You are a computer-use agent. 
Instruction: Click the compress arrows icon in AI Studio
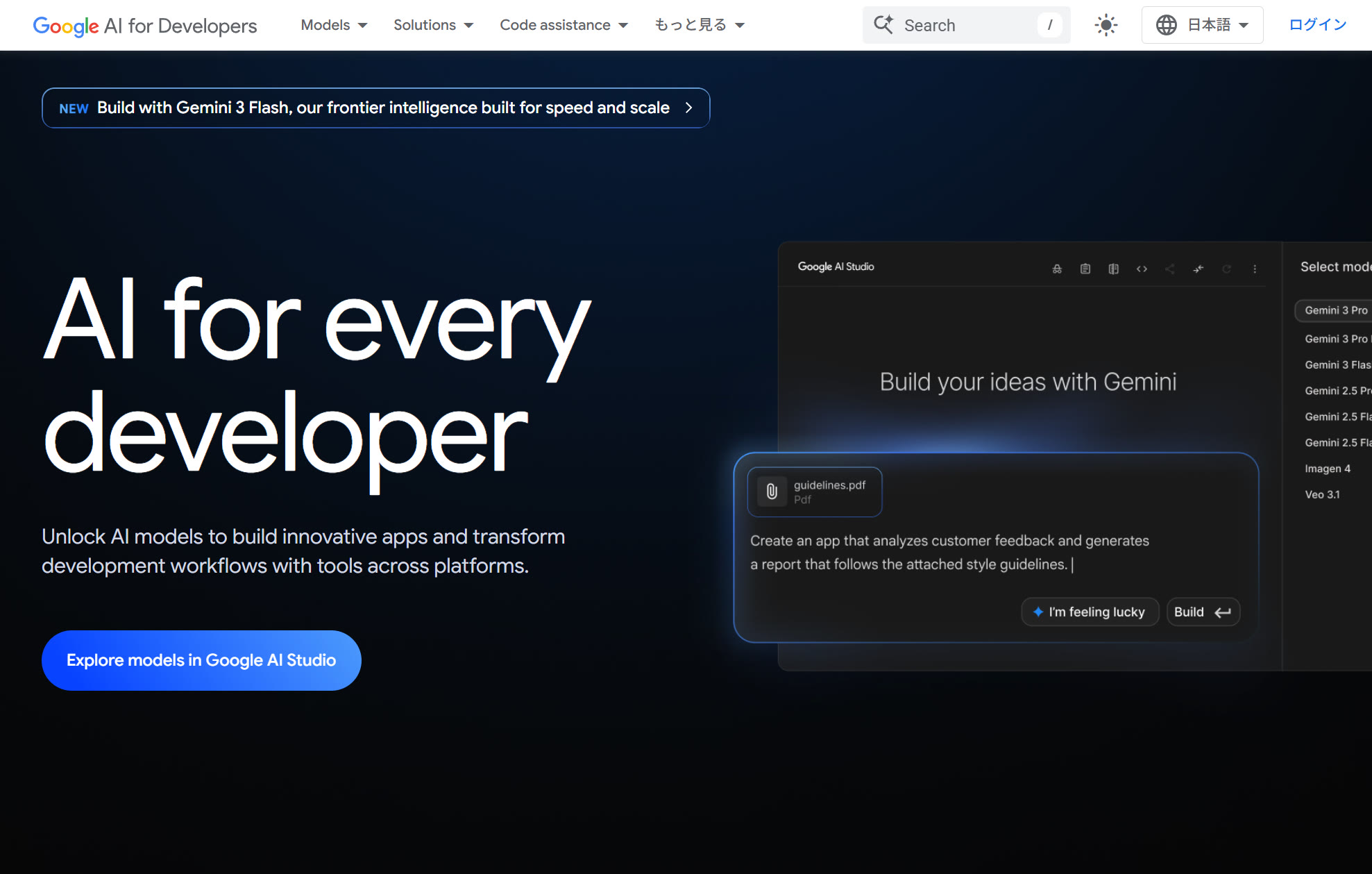click(x=1198, y=269)
